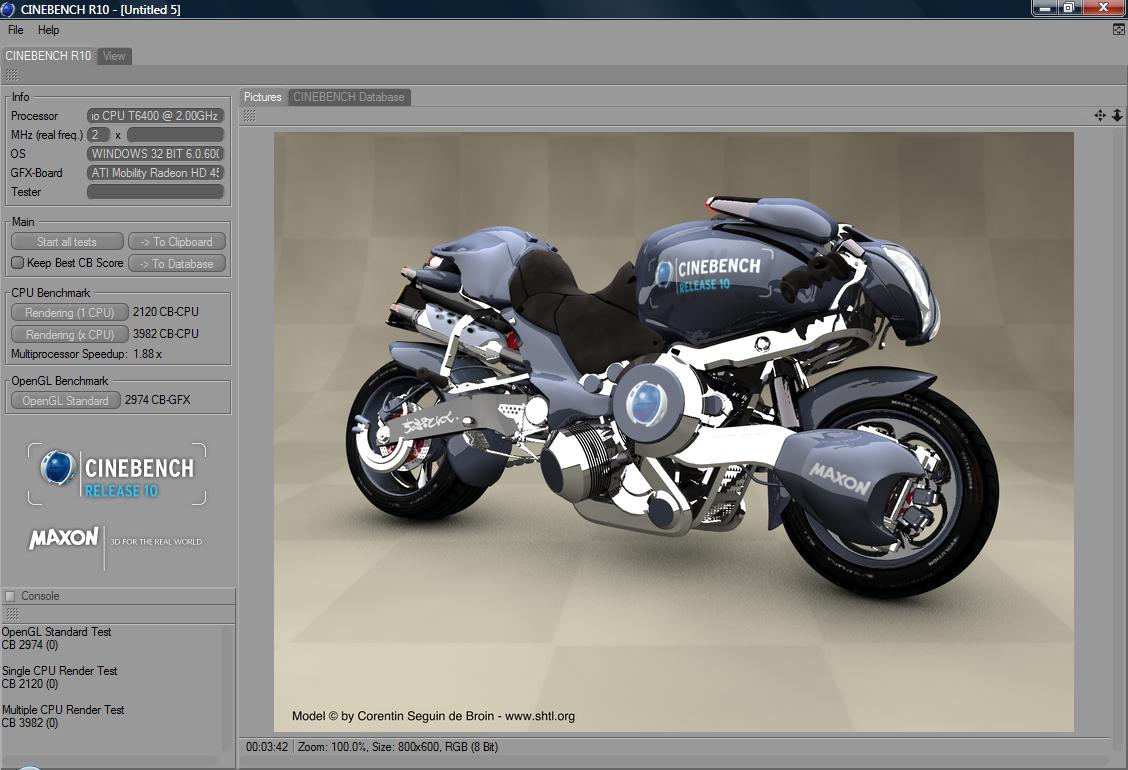
Task: Click the "OpenGL Standard Test" console line
Action: tap(56, 632)
